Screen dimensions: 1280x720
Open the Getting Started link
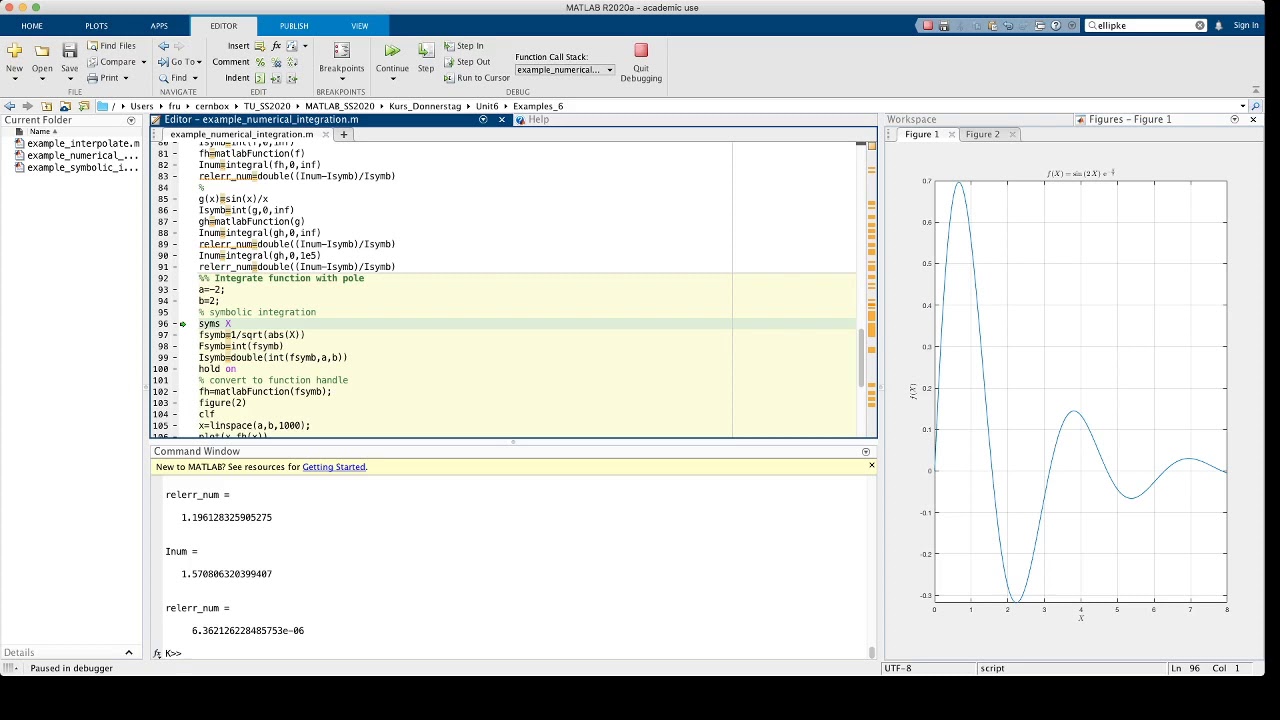tap(333, 467)
